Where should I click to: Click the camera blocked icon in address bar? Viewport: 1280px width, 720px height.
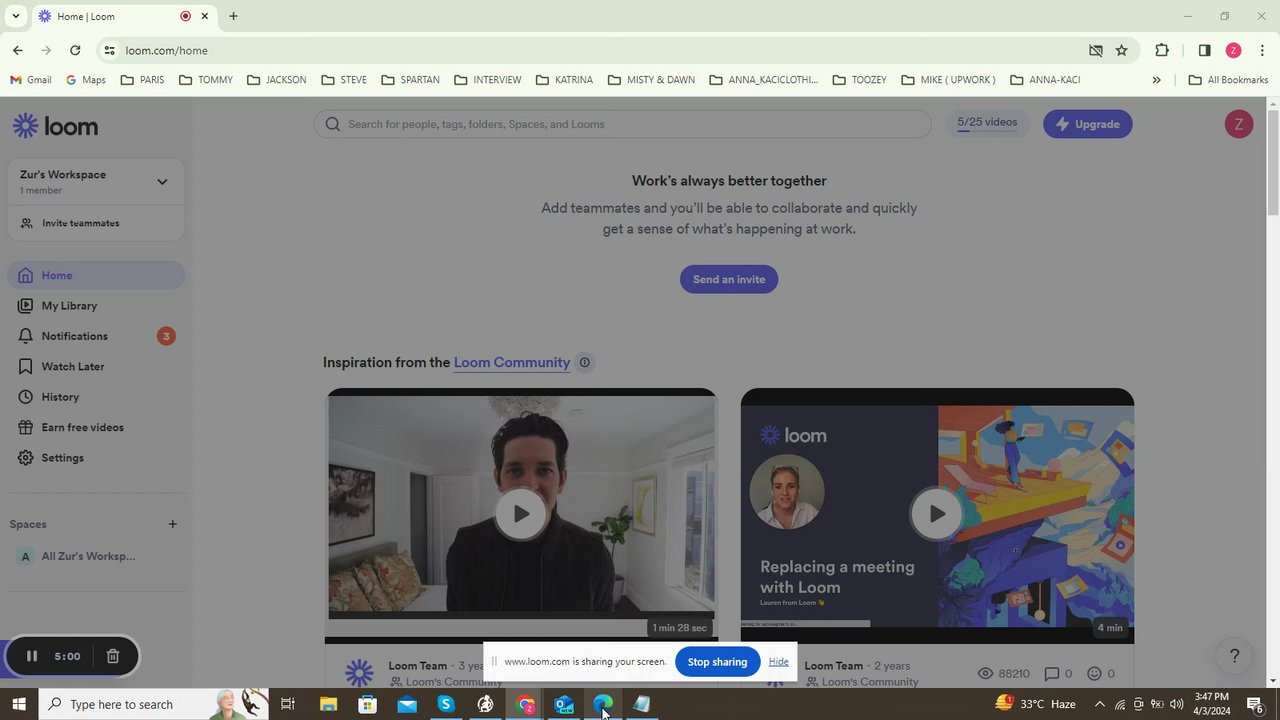click(1096, 50)
